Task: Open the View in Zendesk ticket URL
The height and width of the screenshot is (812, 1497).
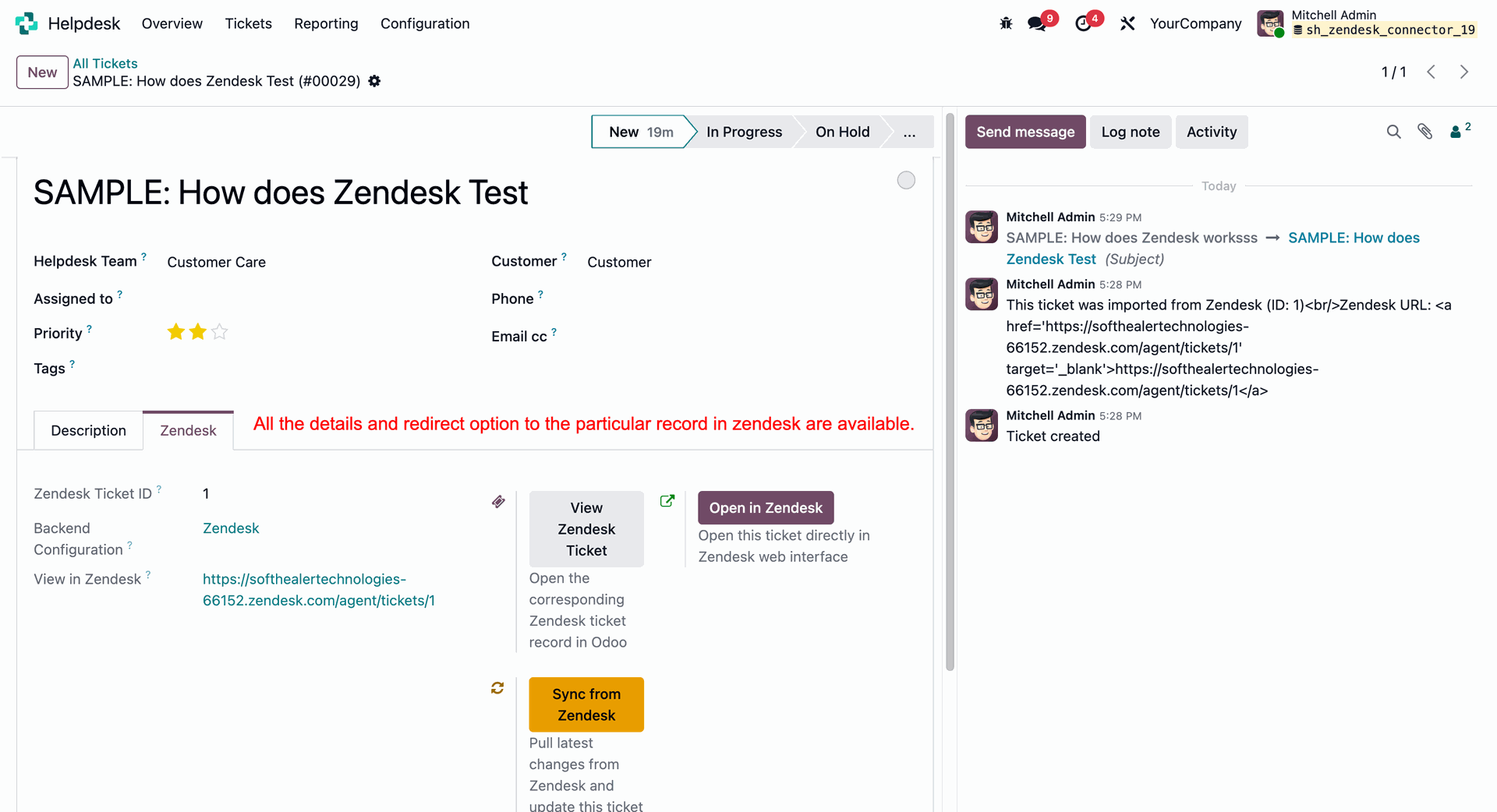Action: 319,590
